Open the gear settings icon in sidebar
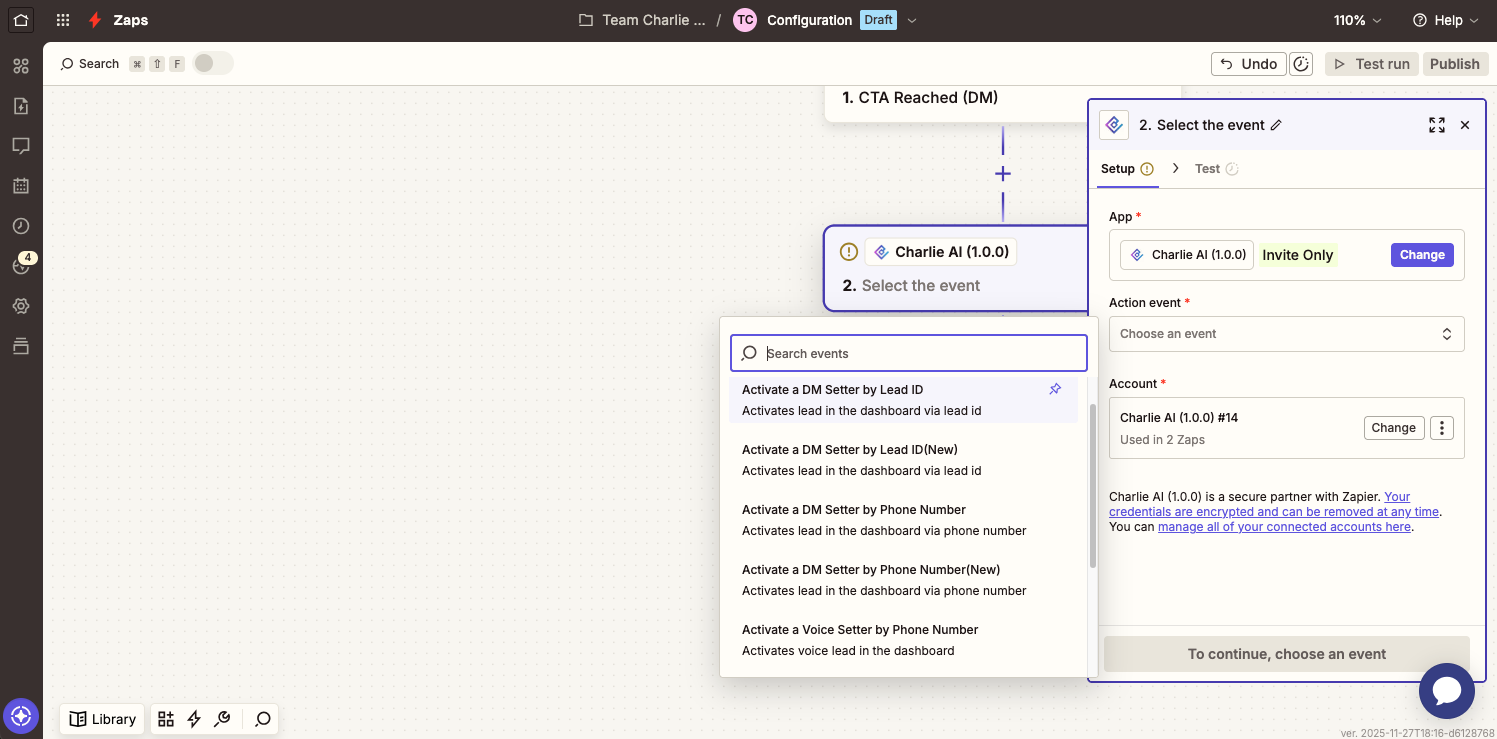1497x739 pixels. pos(21,306)
